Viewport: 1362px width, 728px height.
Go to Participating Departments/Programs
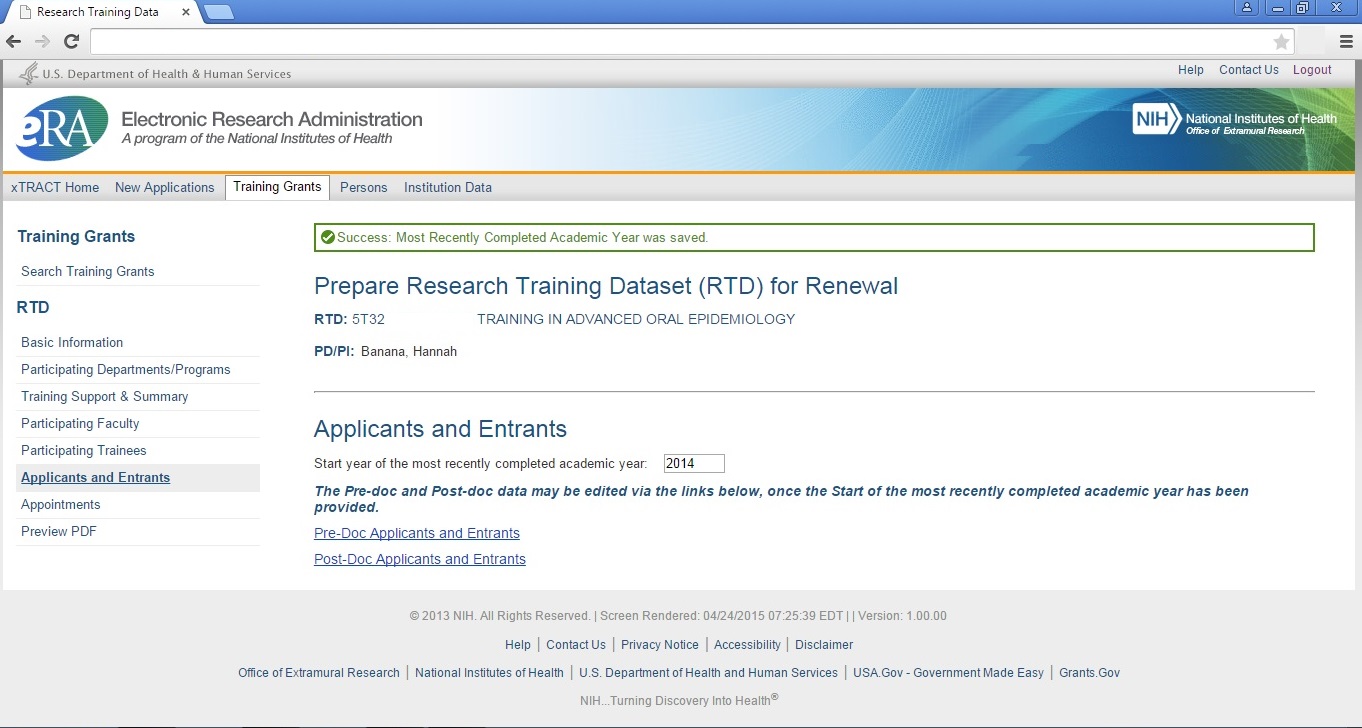point(126,369)
